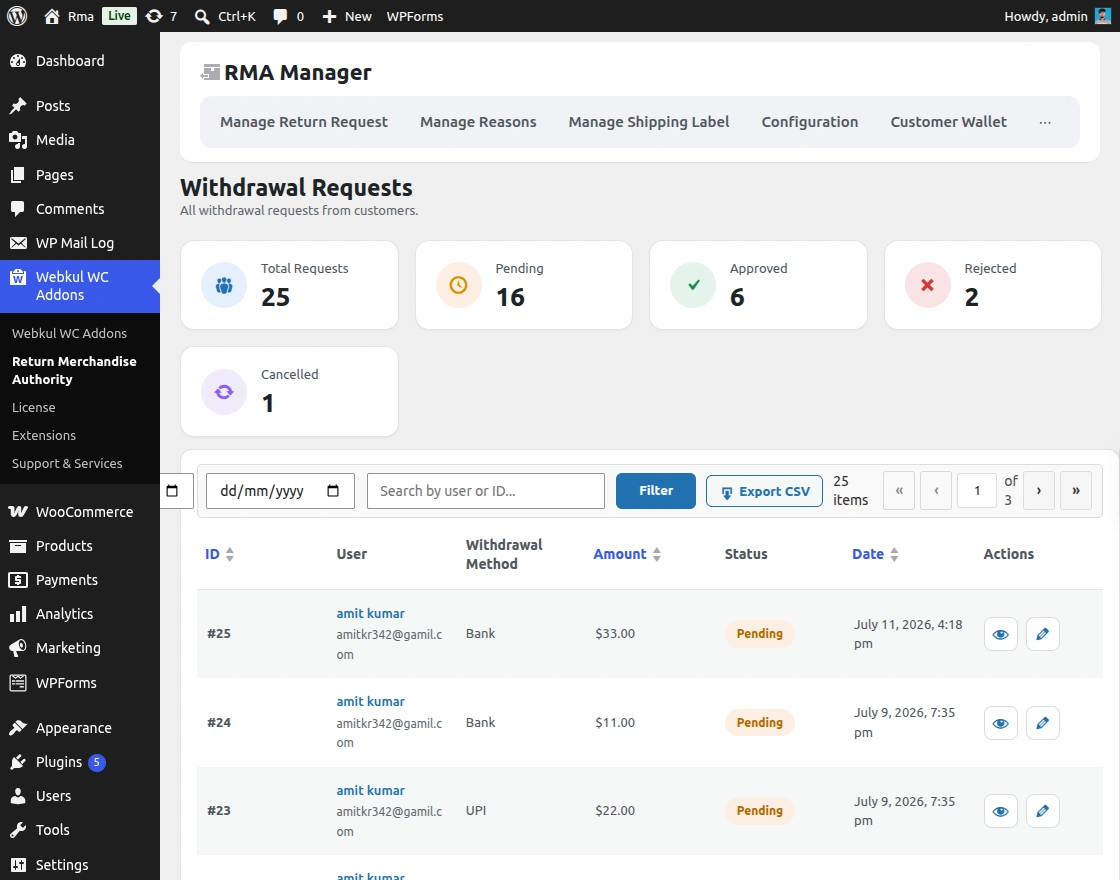Edit withdrawal request #23 pencil icon
The height and width of the screenshot is (880, 1120).
coord(1042,811)
